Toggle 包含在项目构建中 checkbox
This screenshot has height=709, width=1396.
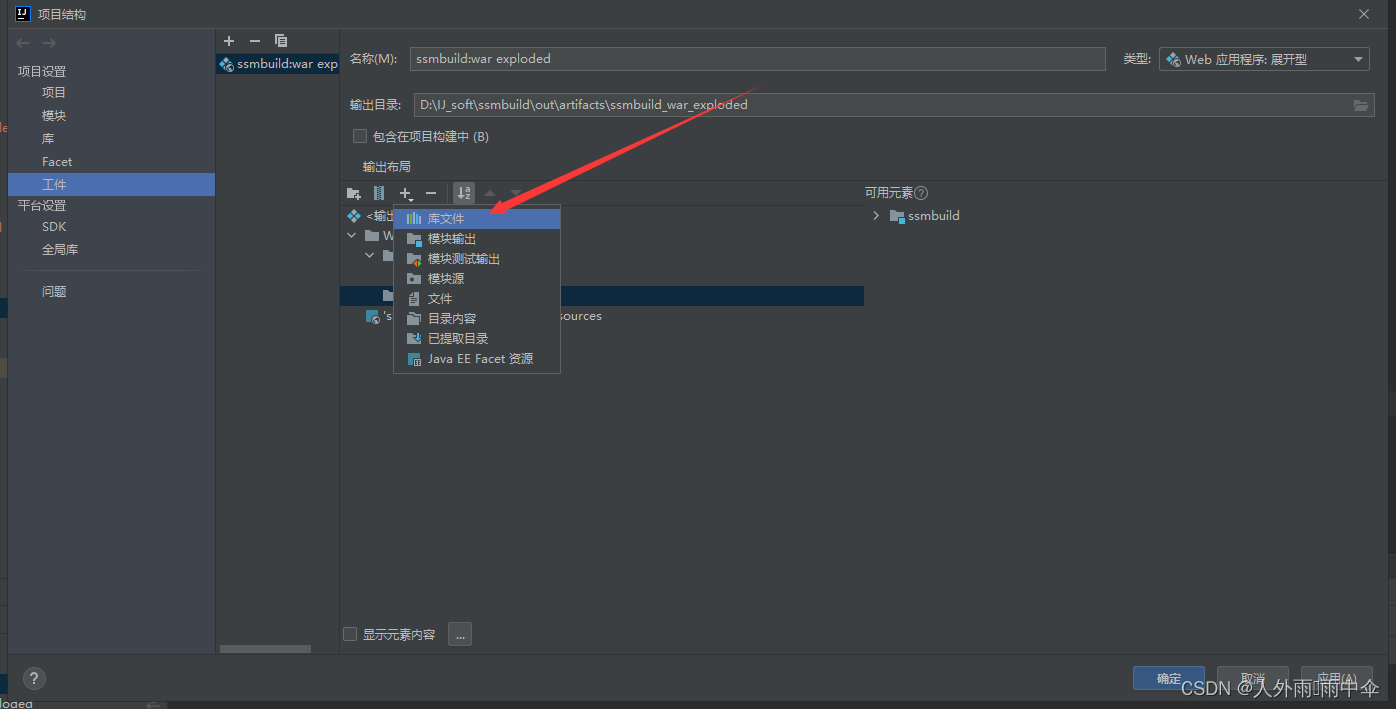(360, 136)
